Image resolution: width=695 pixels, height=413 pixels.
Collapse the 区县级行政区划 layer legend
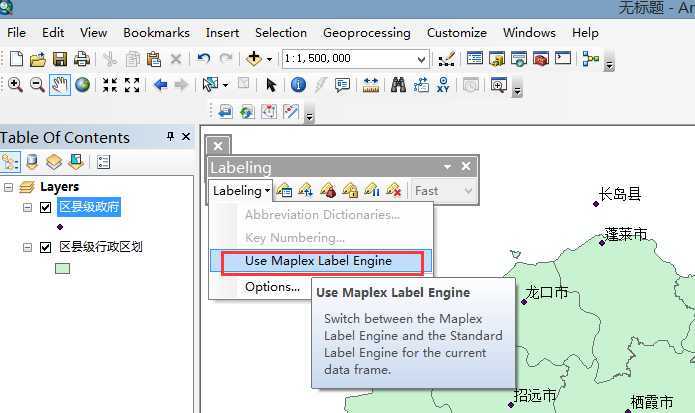tap(27, 247)
